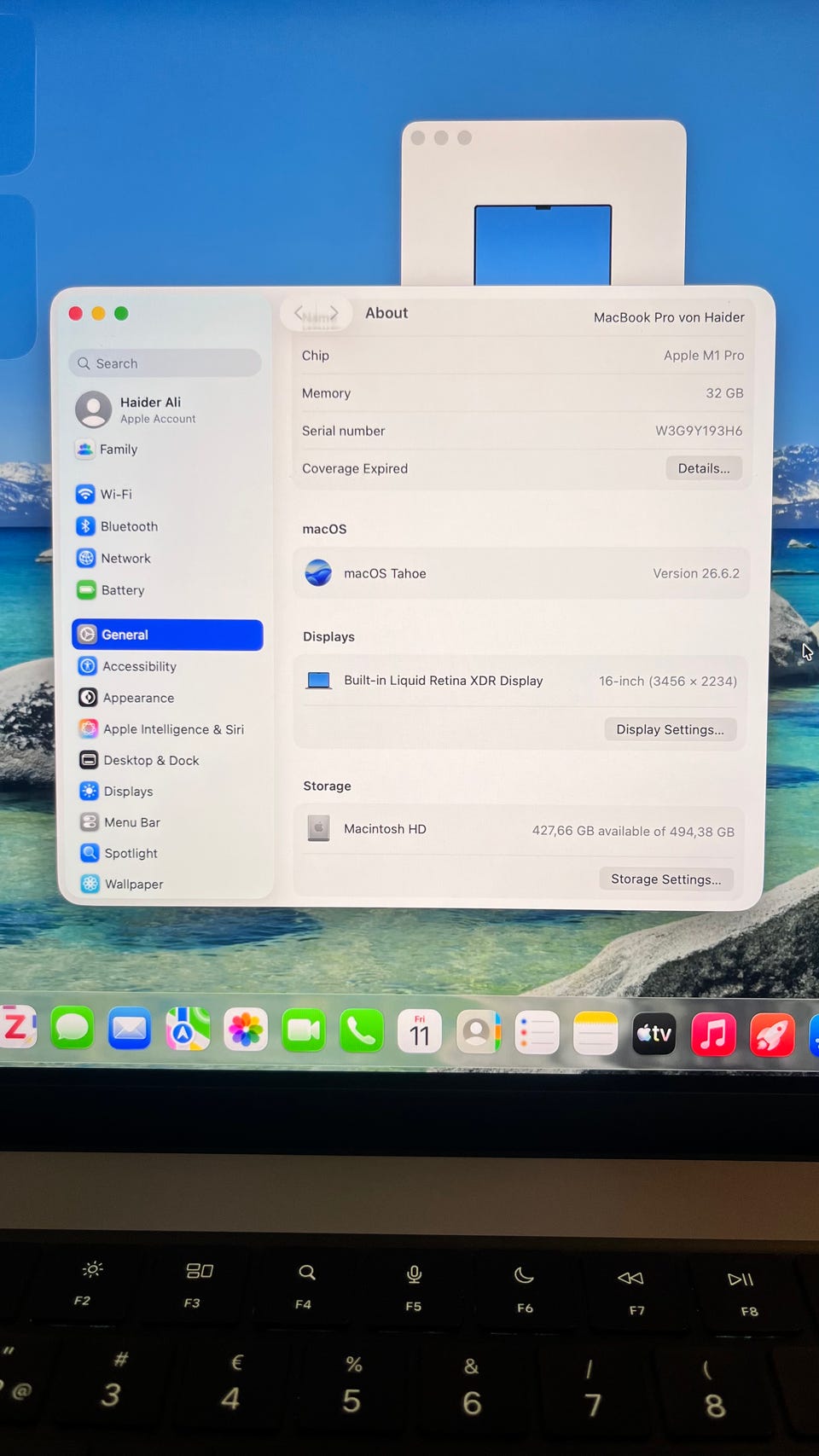Zoom System Settings with the green button

(121, 313)
